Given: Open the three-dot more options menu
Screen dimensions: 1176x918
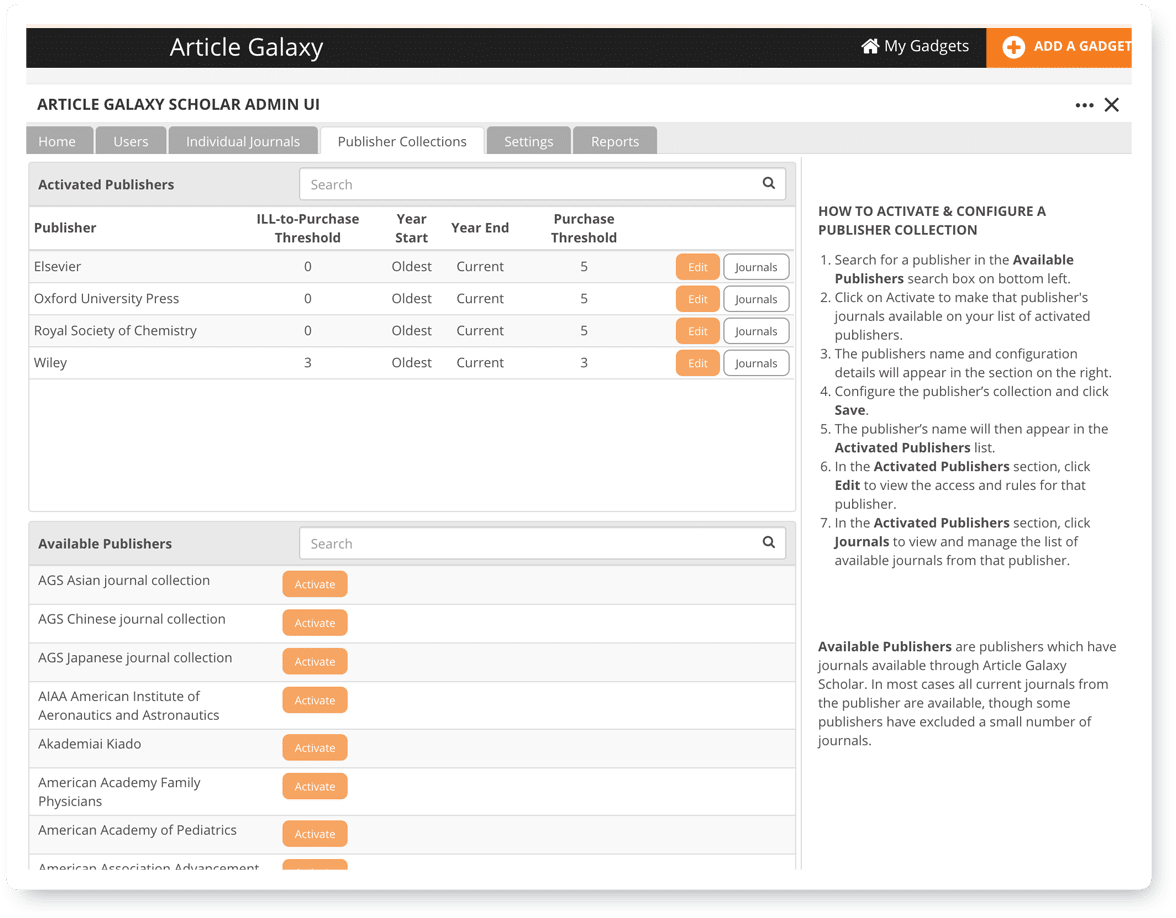Looking at the screenshot, I should pyautogui.click(x=1084, y=105).
